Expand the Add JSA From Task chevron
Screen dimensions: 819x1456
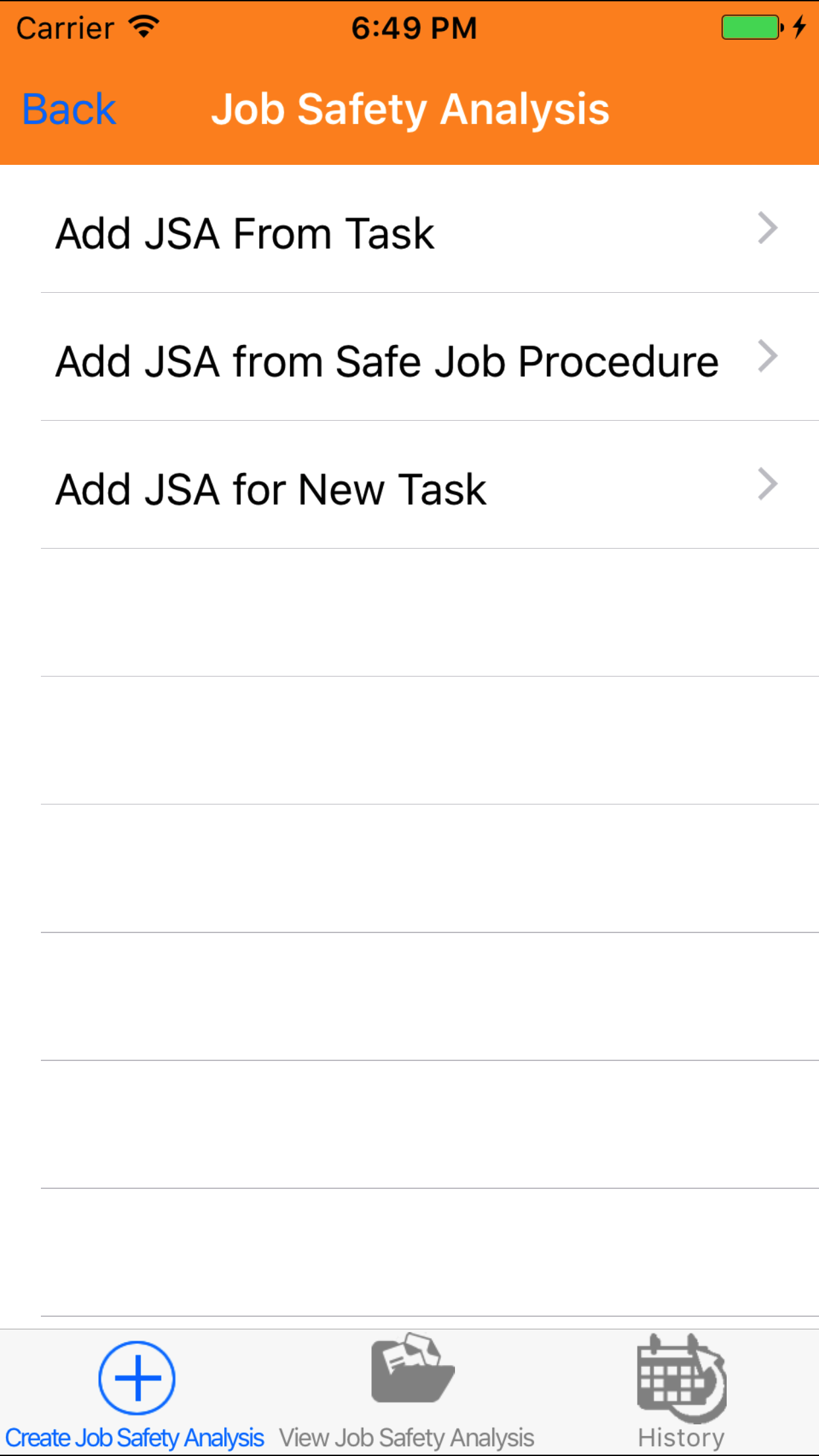coord(767,228)
